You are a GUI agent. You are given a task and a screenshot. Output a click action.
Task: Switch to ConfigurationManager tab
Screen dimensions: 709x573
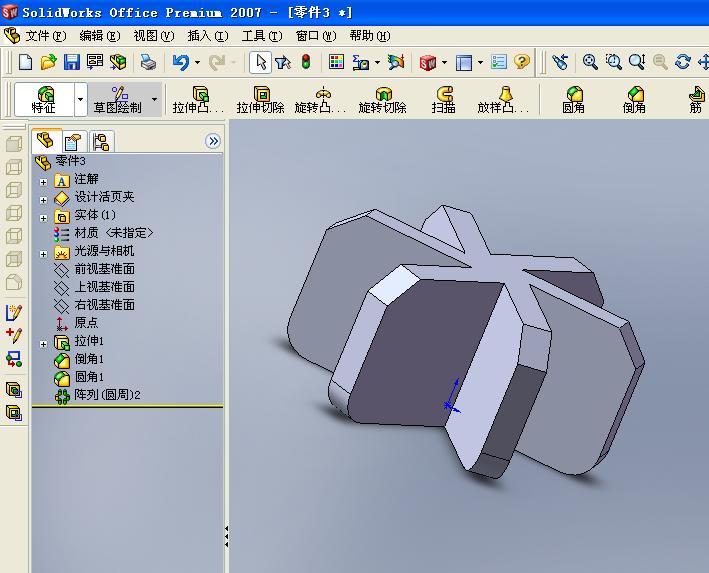point(101,142)
